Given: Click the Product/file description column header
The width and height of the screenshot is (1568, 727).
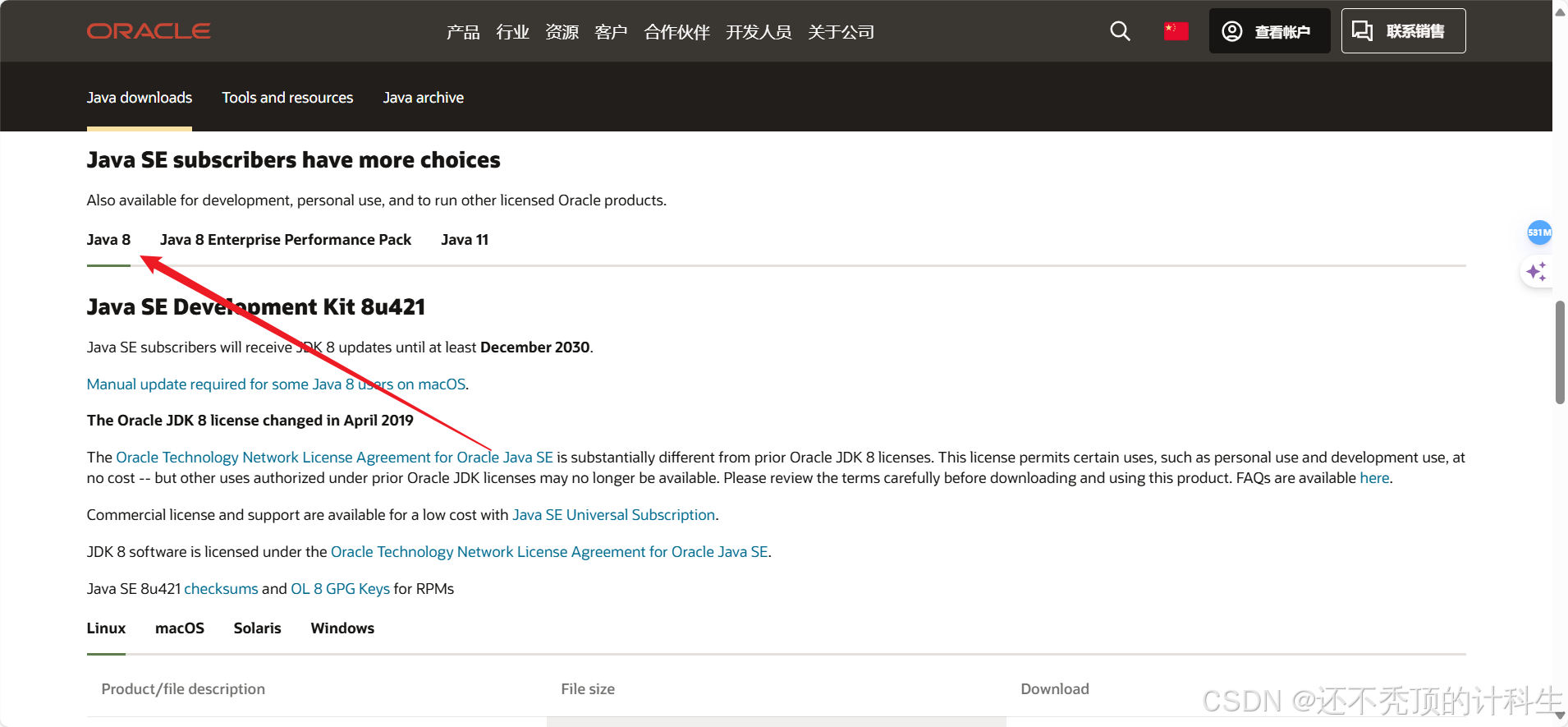Looking at the screenshot, I should point(183,689).
